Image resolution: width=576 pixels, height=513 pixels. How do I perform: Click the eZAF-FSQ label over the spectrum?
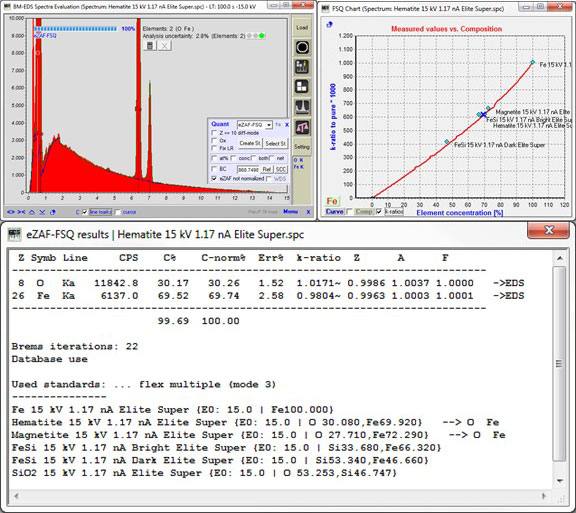45,36
